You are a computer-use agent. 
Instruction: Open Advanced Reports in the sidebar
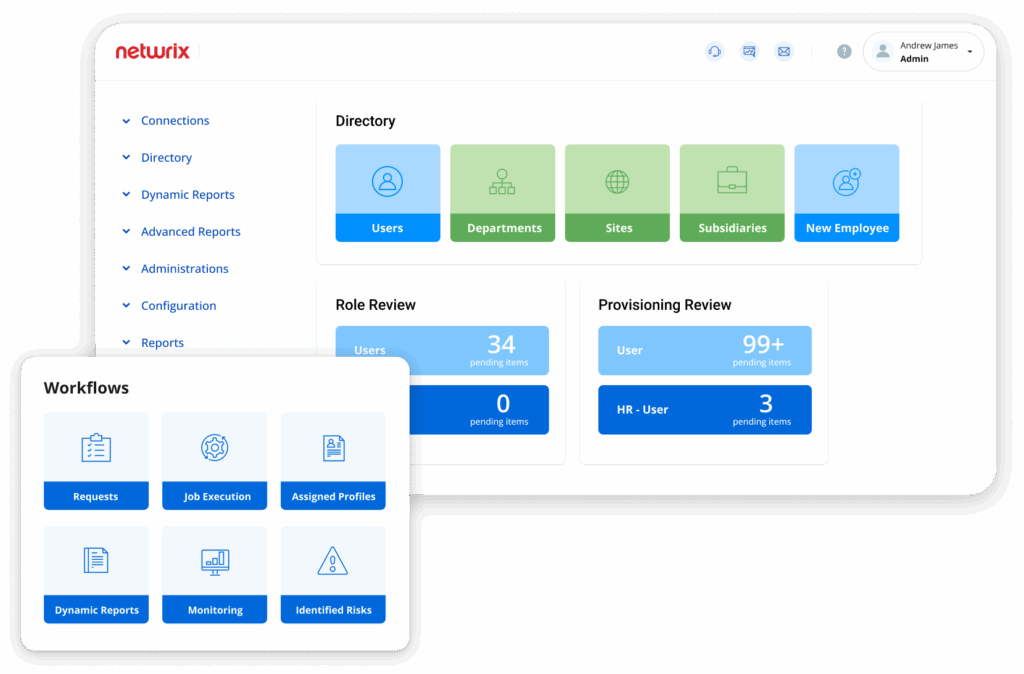tap(191, 231)
